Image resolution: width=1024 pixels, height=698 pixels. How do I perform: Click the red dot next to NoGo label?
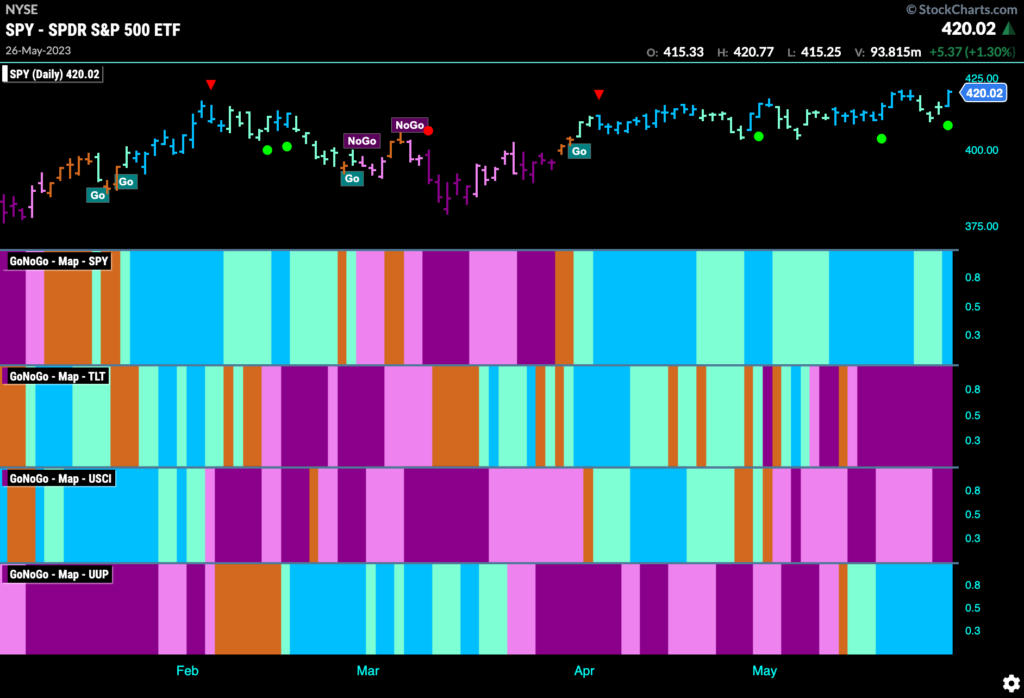[x=428, y=131]
